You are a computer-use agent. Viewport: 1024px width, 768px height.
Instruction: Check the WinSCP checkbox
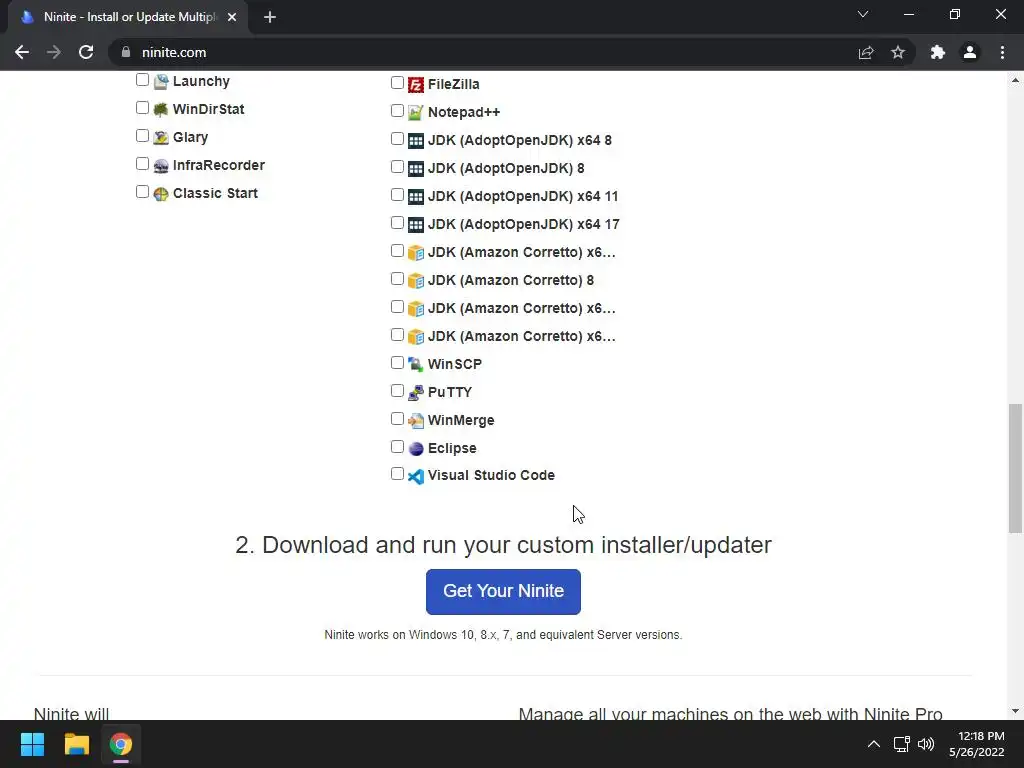click(397, 362)
